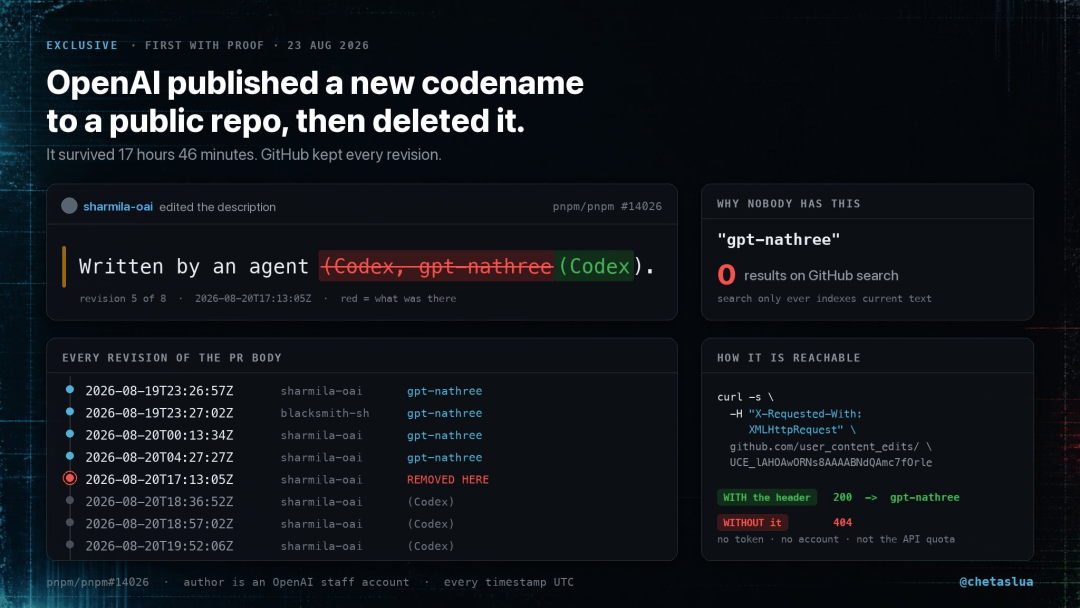Click the UCE_lAHOAwORNs8AAAABNdQAmc7fOrle identifier

pos(831,463)
